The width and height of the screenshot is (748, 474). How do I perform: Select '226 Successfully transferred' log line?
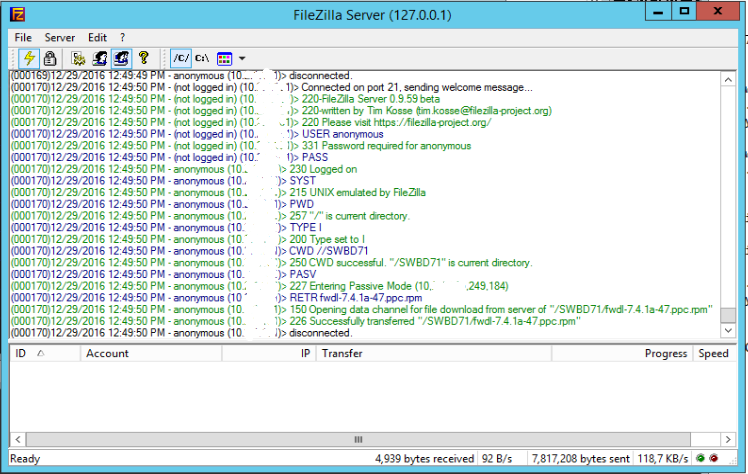click(x=296, y=321)
